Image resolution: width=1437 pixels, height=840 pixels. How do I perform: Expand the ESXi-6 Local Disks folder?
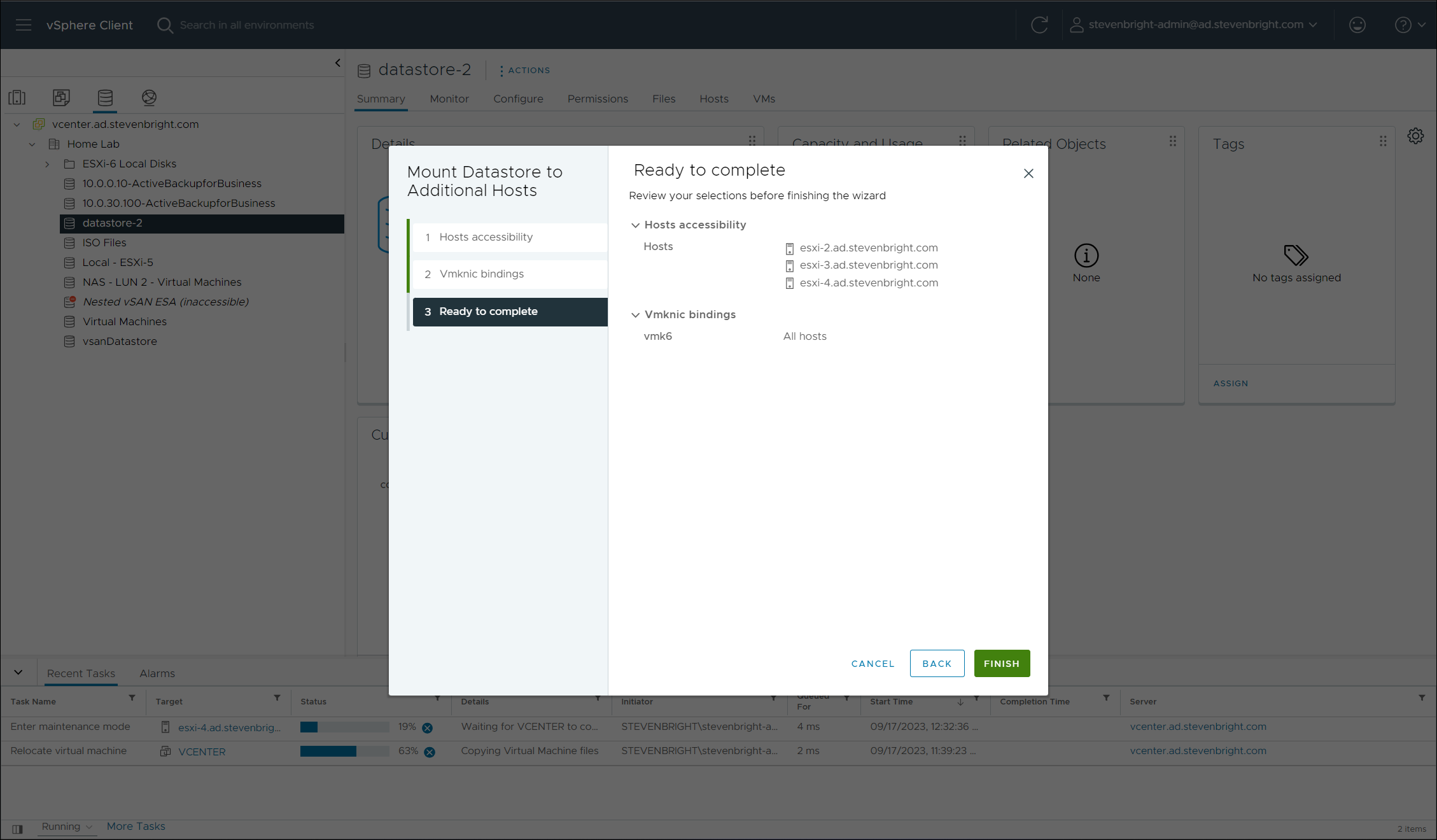[x=47, y=164]
